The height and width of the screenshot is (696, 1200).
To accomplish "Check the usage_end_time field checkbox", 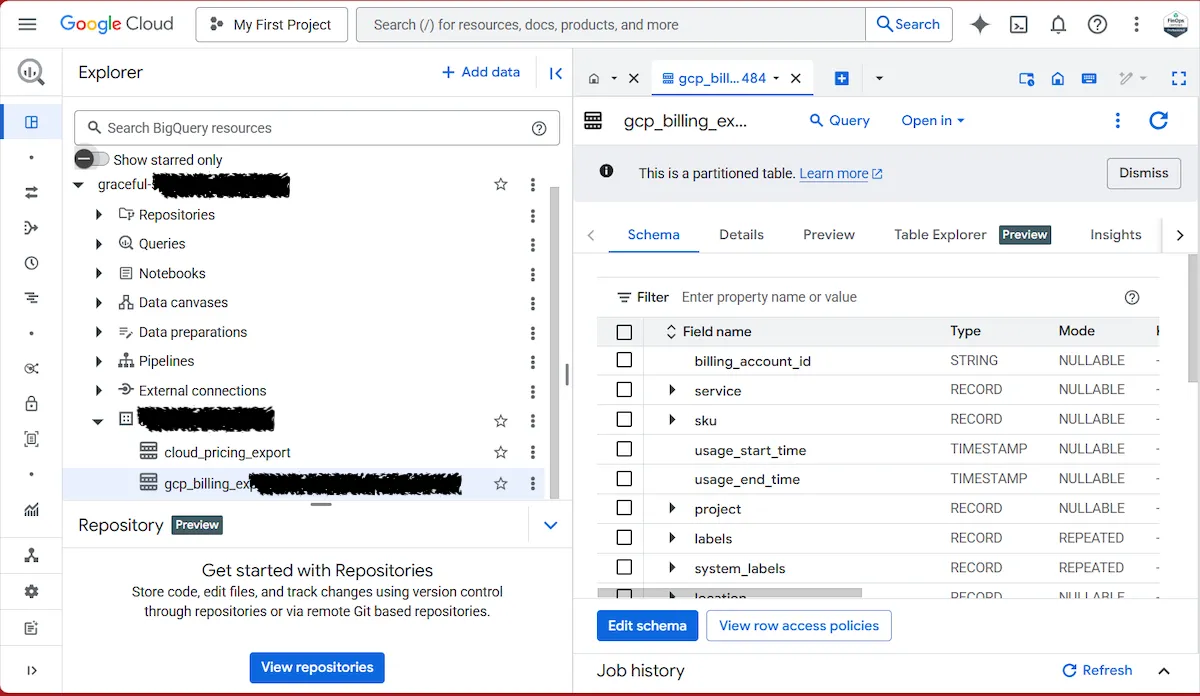I will [624, 478].
